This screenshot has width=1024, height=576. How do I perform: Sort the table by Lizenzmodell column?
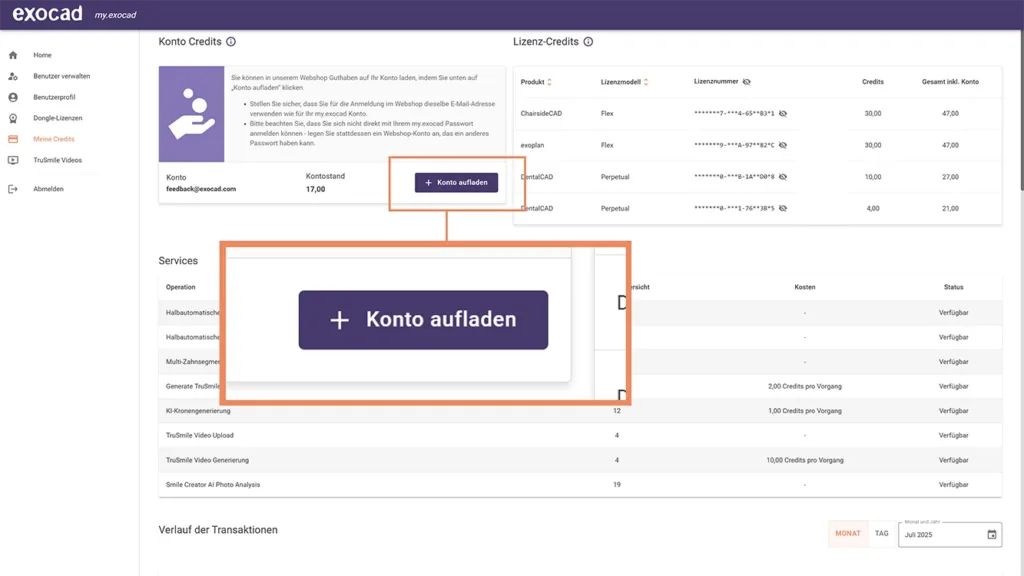tap(646, 83)
